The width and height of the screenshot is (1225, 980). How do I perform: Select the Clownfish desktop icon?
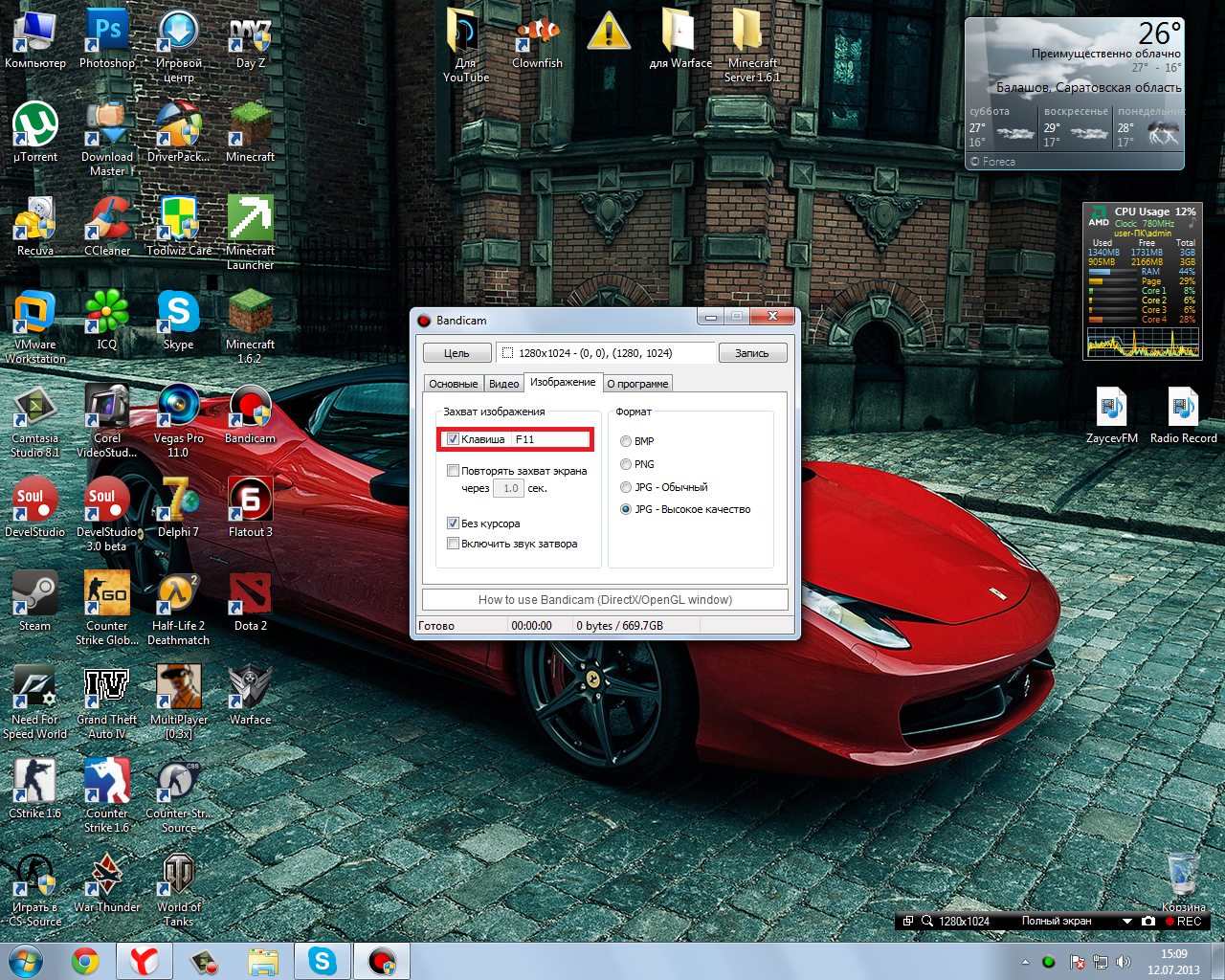538,40
